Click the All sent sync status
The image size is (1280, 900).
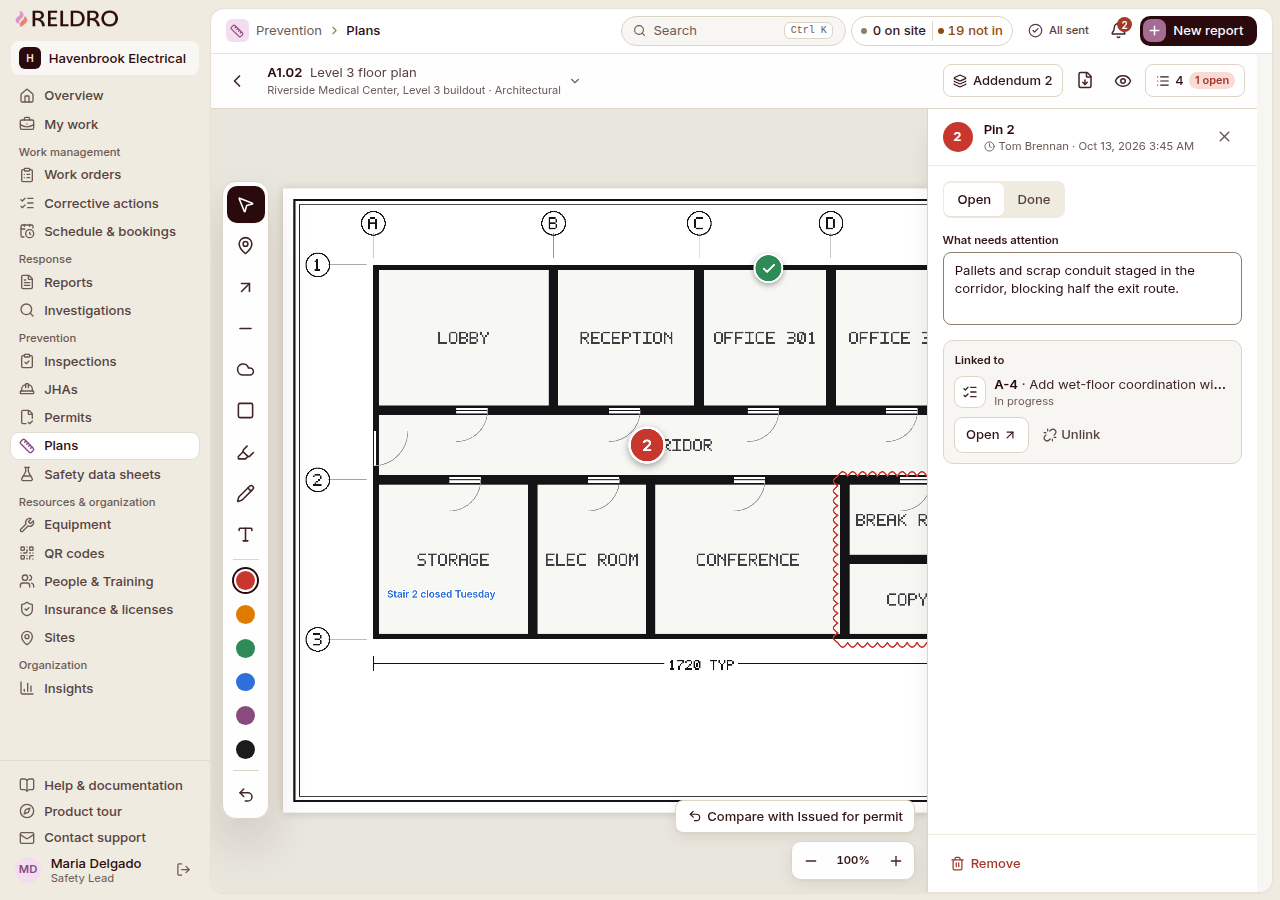tap(1059, 31)
